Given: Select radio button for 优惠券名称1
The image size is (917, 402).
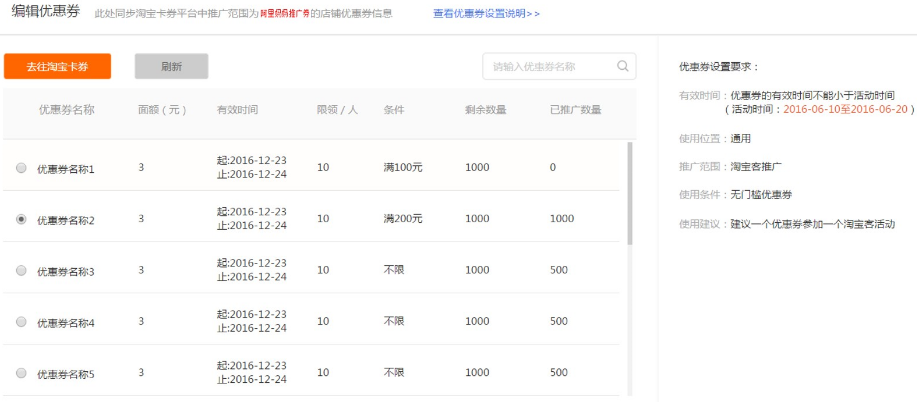Looking at the screenshot, I should [x=22, y=168].
